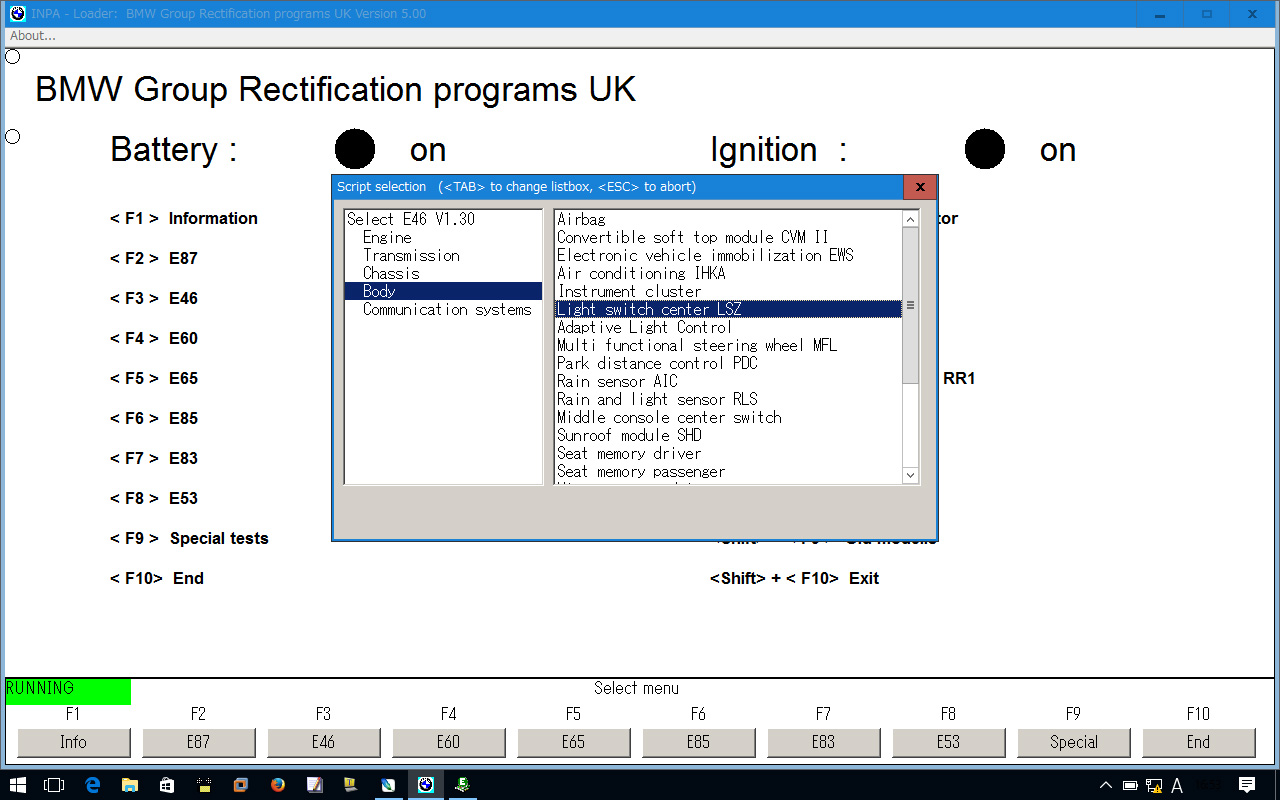Click the green RUNNING status label
This screenshot has width=1280, height=800.
tap(68, 691)
